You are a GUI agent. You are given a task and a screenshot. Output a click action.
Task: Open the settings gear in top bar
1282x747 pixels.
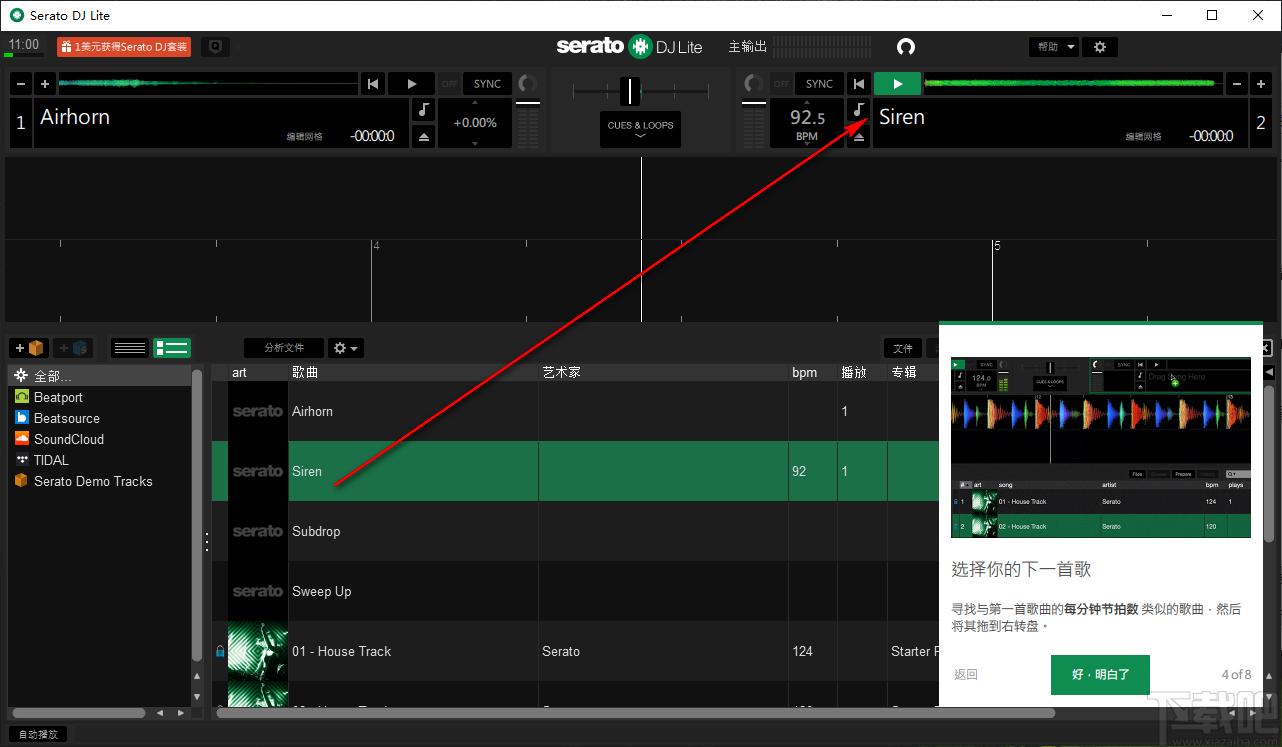[x=1100, y=47]
